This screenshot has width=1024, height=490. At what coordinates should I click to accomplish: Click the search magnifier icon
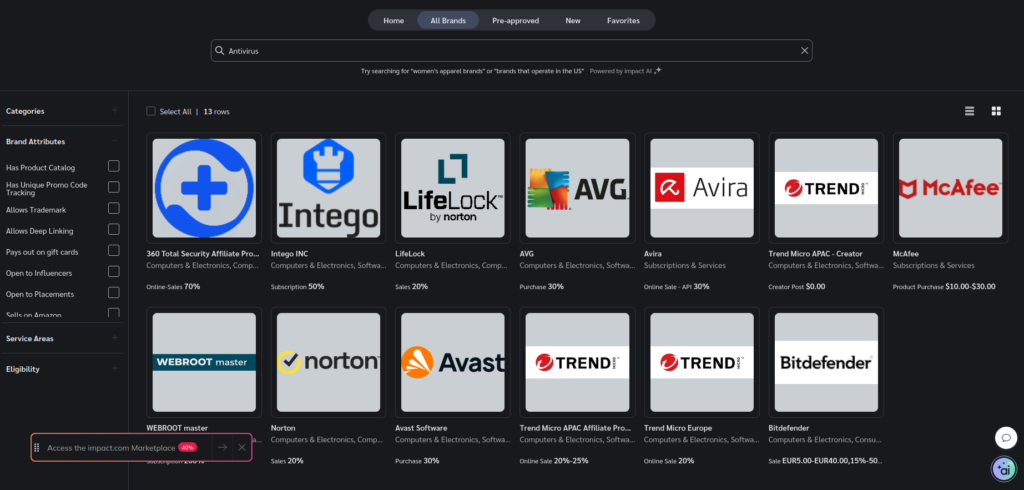tap(220, 50)
